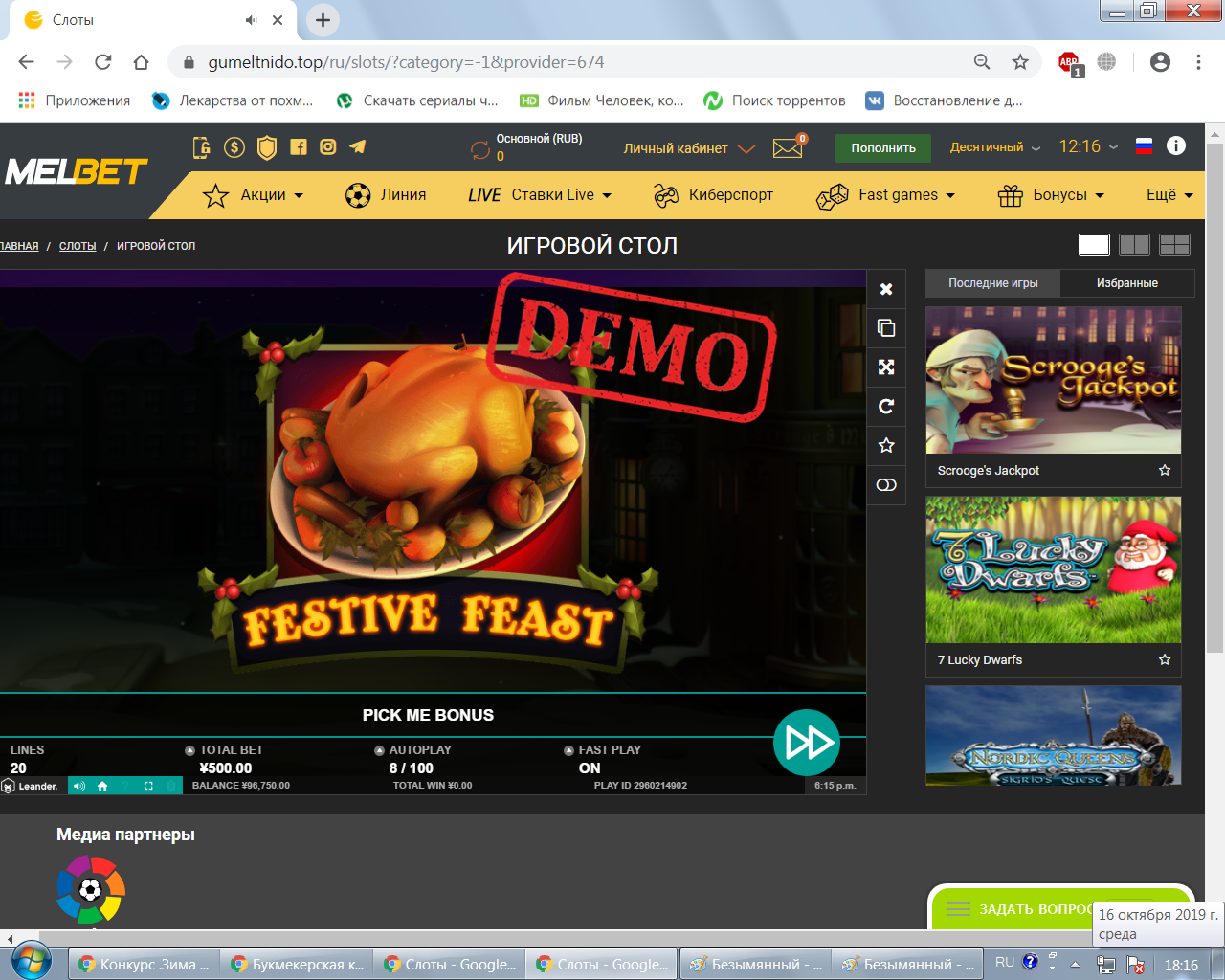Expand Autoplay options arrow

click(379, 750)
